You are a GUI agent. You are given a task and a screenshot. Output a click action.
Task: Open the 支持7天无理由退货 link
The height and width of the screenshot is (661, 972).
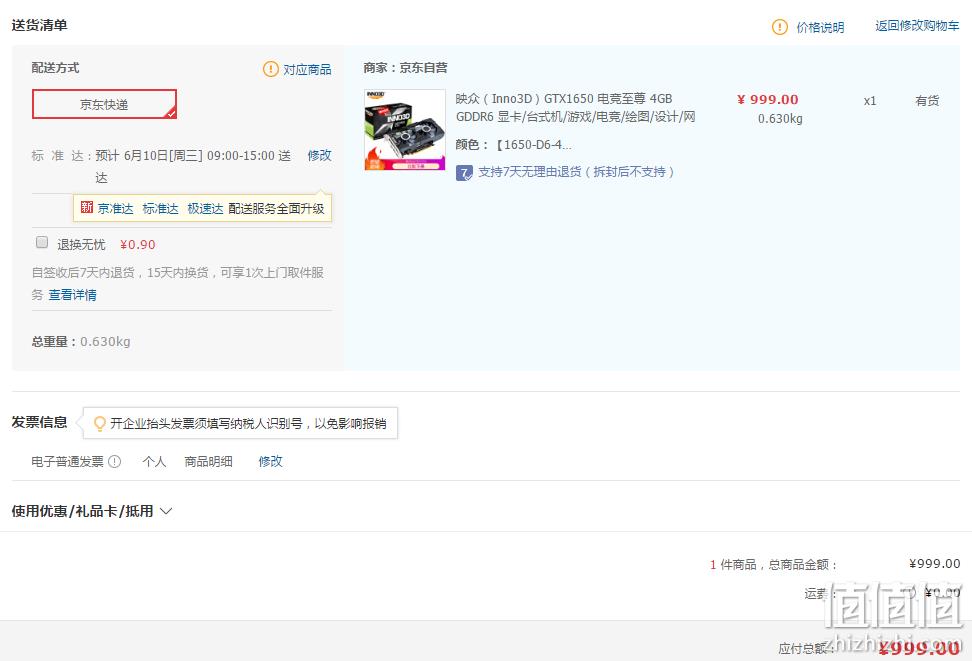coord(576,172)
